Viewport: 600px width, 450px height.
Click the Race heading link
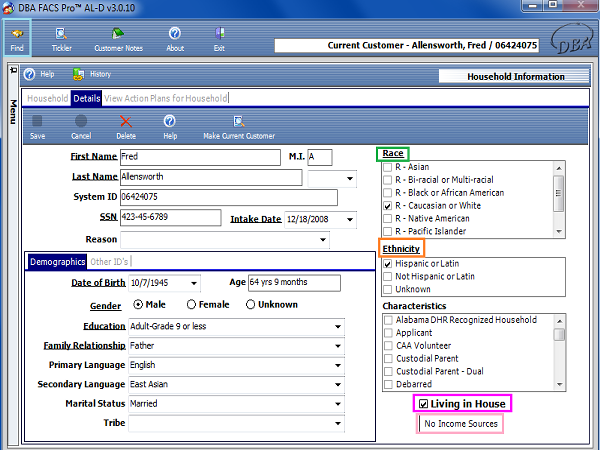tap(393, 153)
